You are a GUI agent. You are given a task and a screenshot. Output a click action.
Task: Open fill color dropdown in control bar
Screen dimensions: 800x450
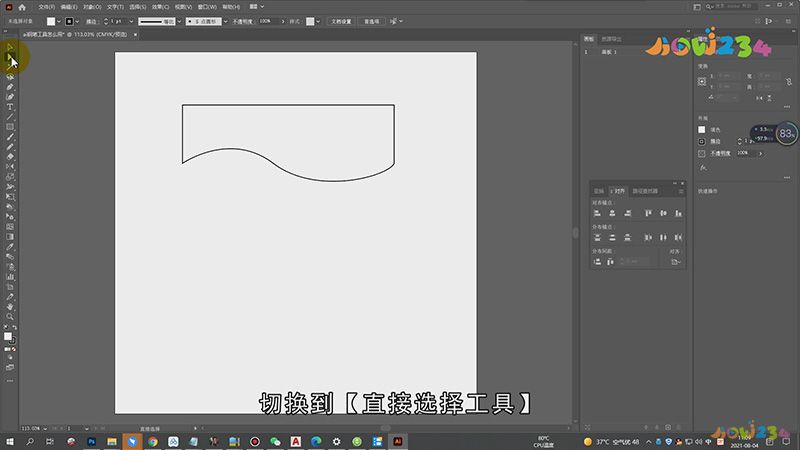(x=59, y=21)
